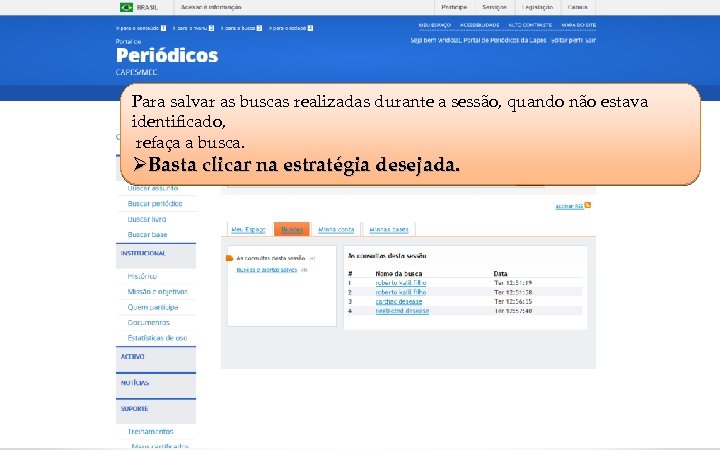This screenshot has width=720, height=450.
Task: Click the Buscar periódico sidebar link
Action: [155, 203]
